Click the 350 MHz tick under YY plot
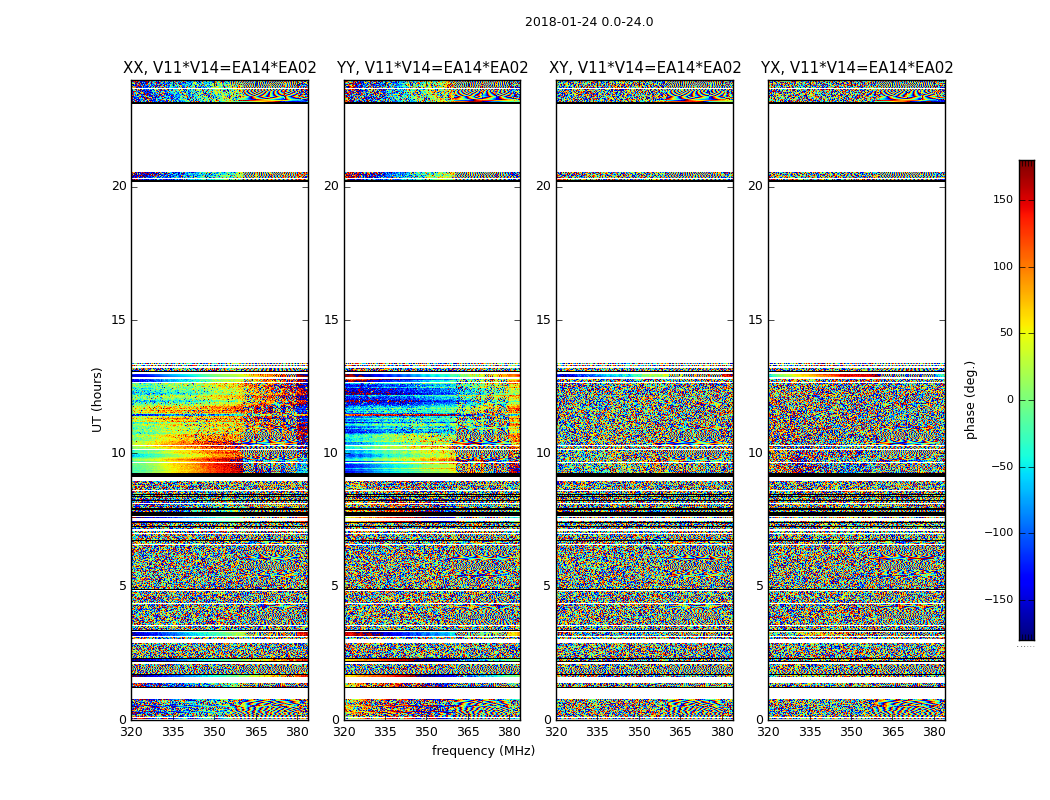 427,732
